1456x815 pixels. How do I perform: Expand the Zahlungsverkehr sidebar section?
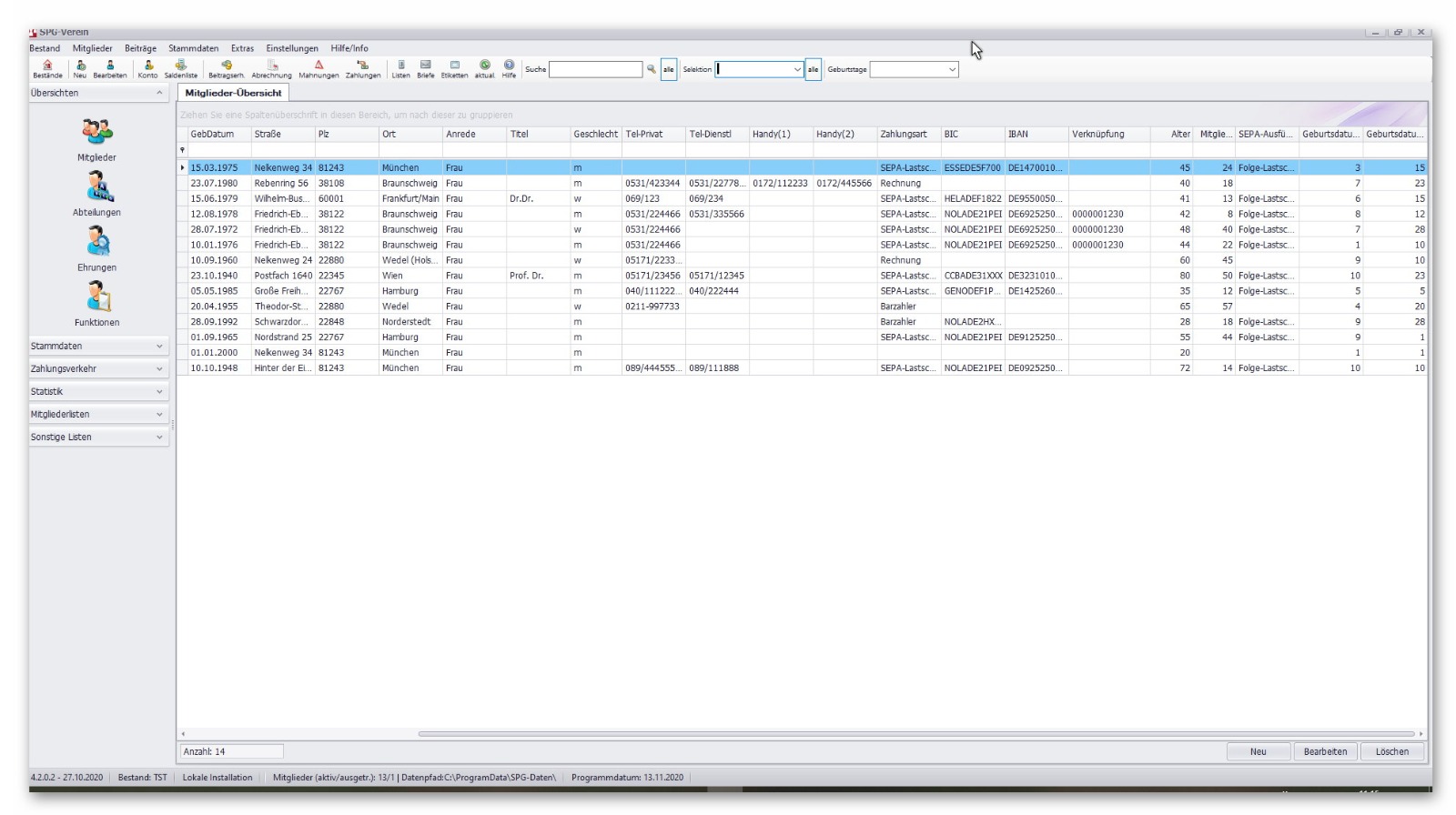point(97,369)
